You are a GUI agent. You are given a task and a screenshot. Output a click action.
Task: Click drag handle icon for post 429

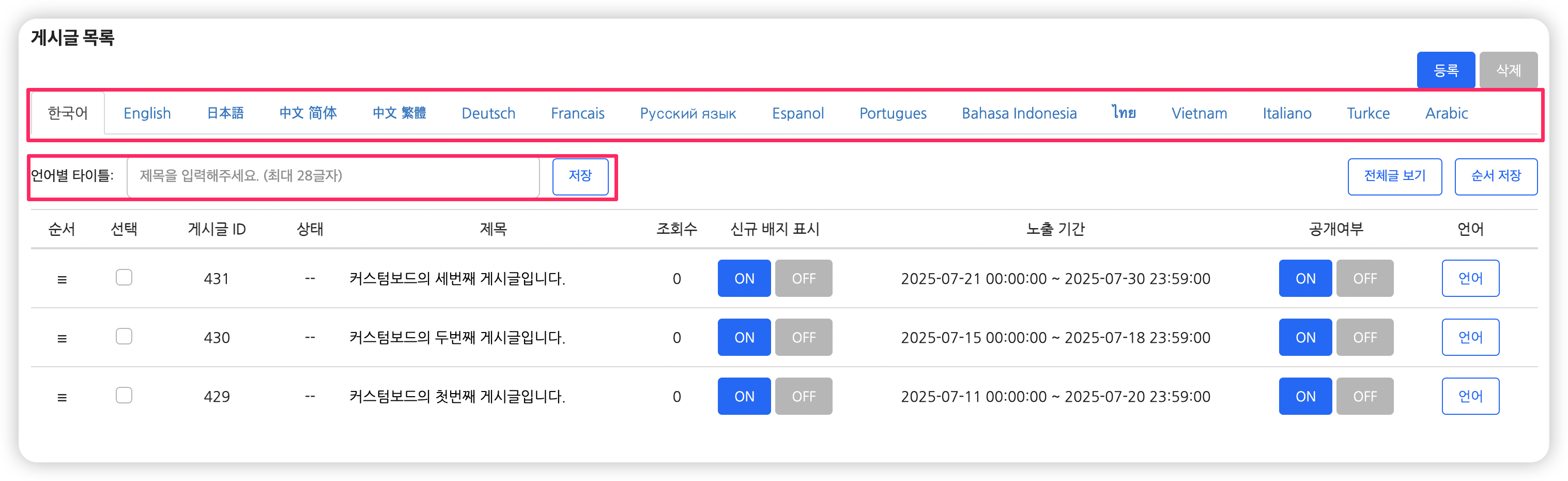pyautogui.click(x=62, y=398)
